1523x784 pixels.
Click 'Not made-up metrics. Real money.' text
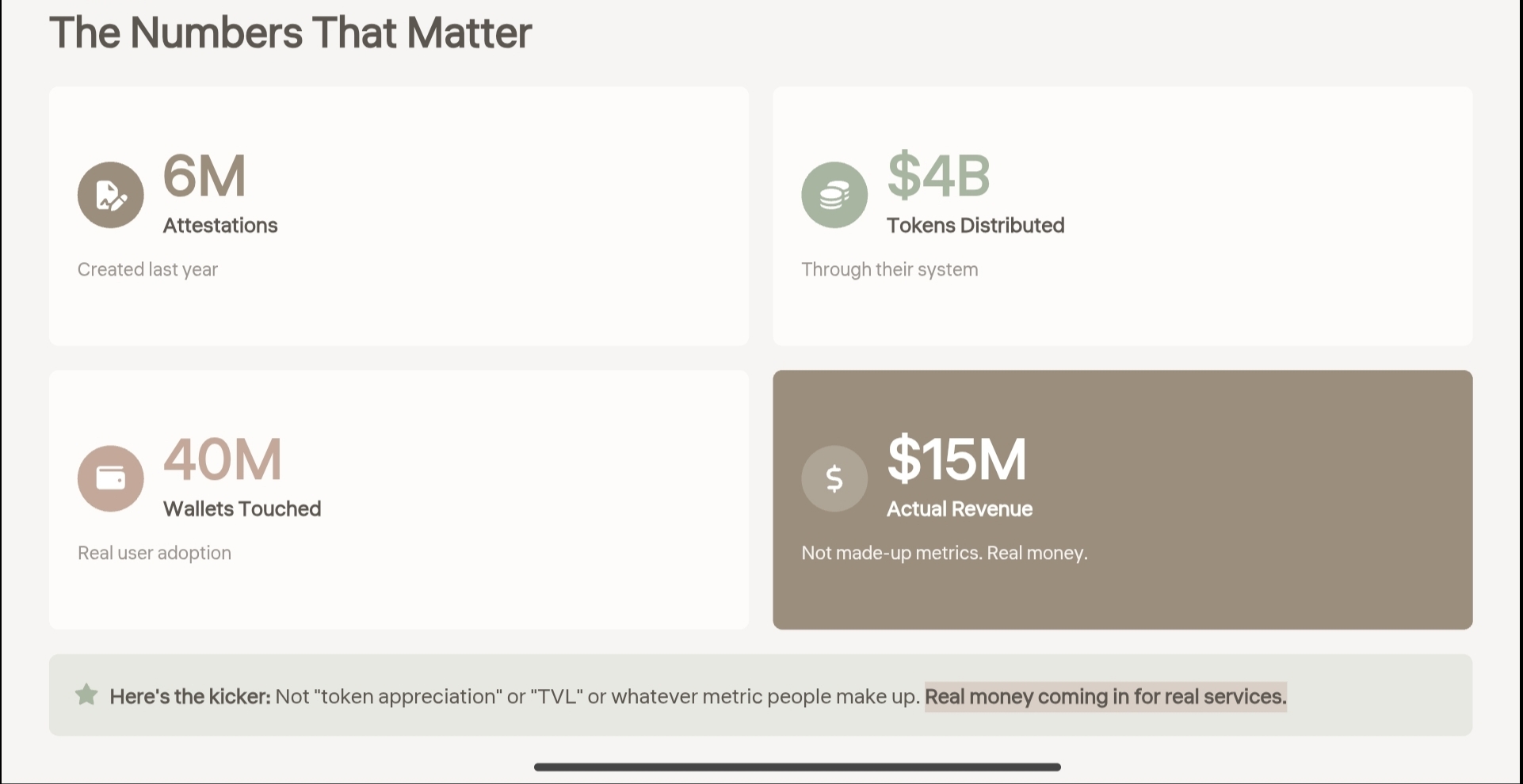tap(945, 553)
